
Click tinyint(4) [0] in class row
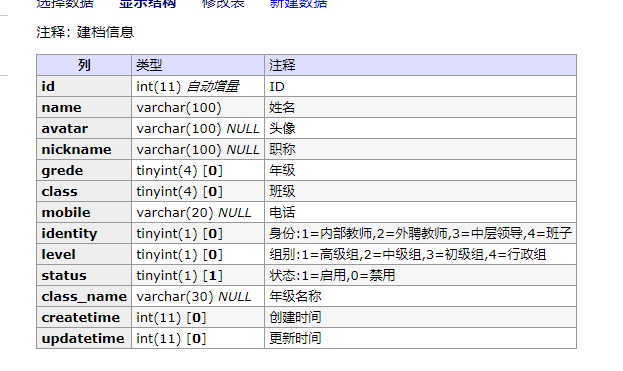tap(198, 191)
